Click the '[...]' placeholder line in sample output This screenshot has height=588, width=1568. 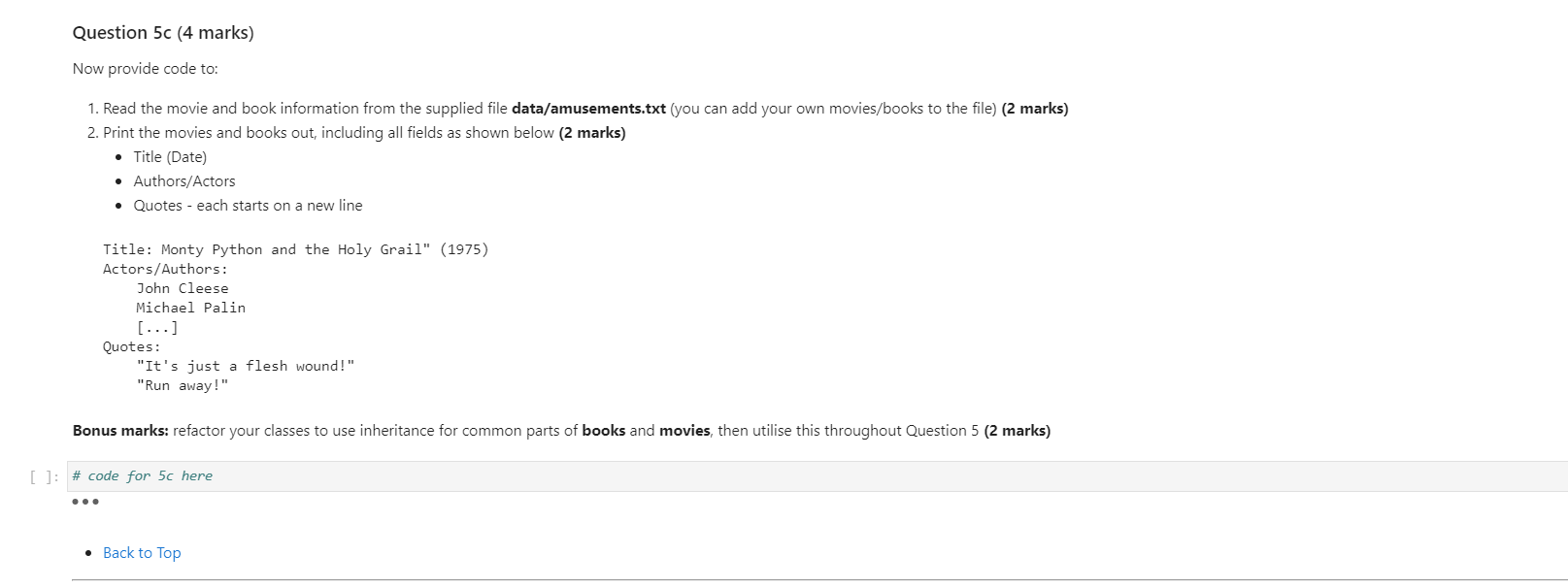[x=157, y=327]
